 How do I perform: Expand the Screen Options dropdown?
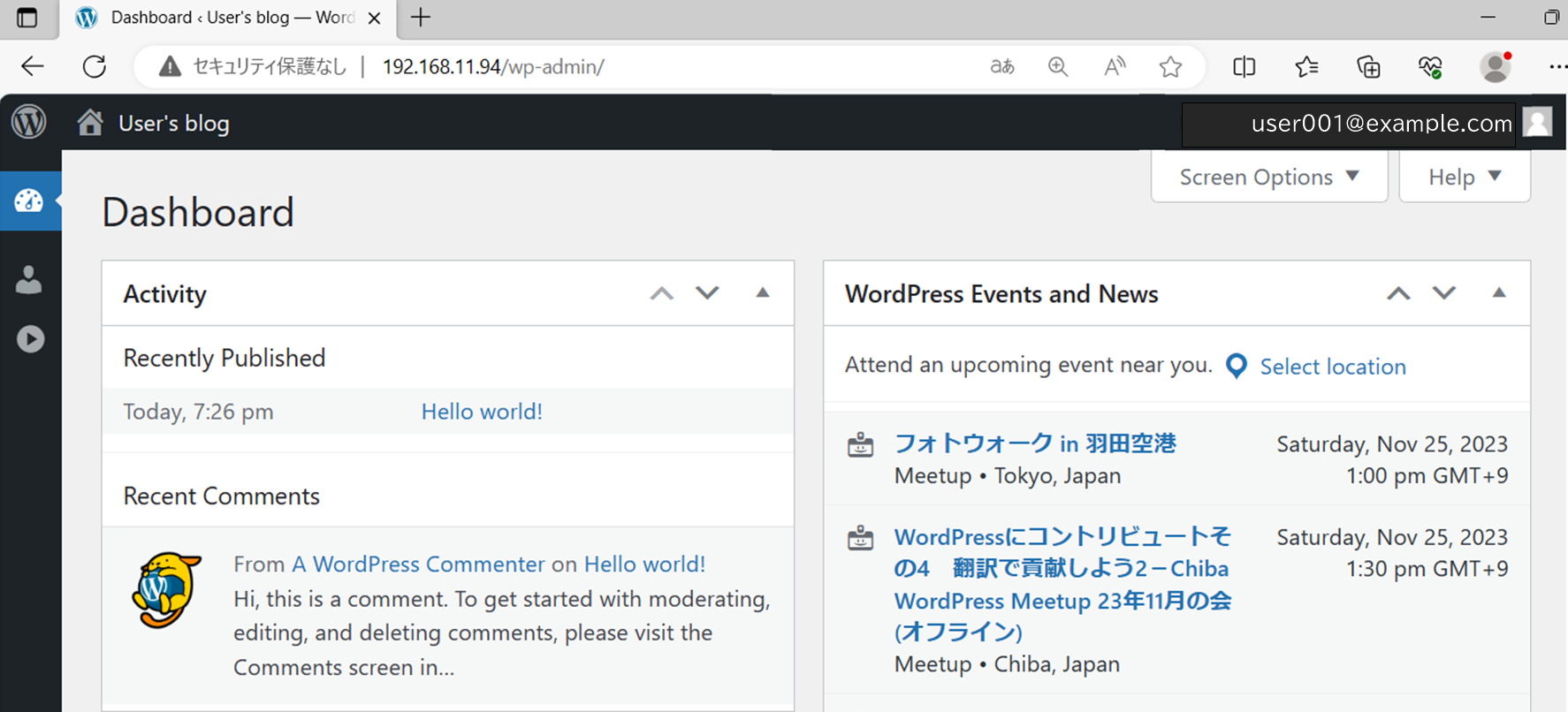coord(1268,177)
